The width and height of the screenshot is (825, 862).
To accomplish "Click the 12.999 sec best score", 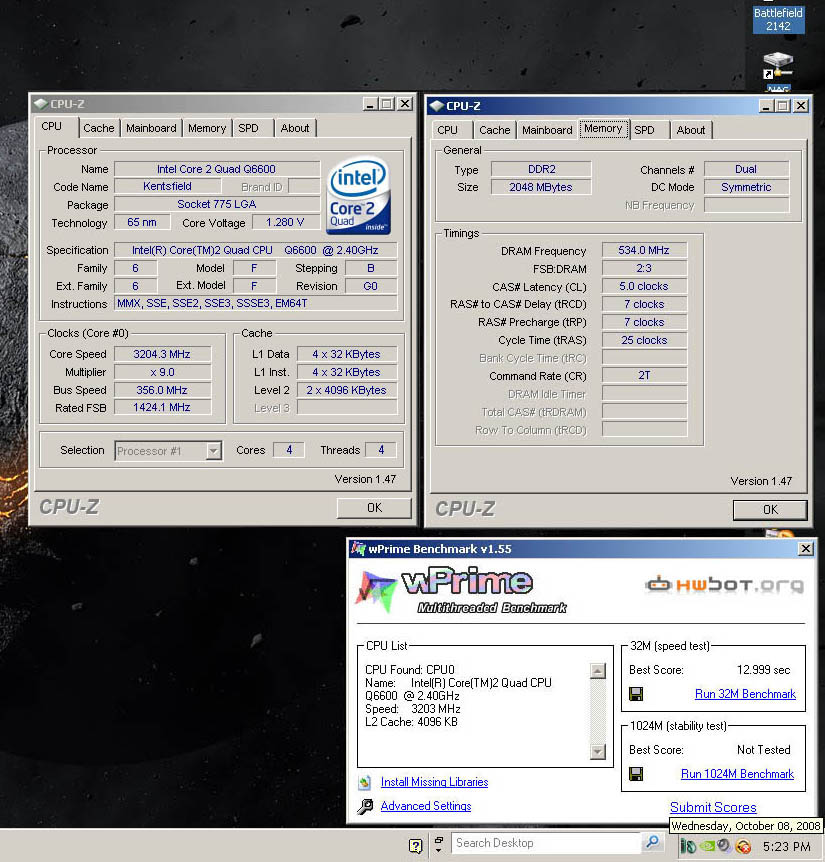I will tap(763, 670).
